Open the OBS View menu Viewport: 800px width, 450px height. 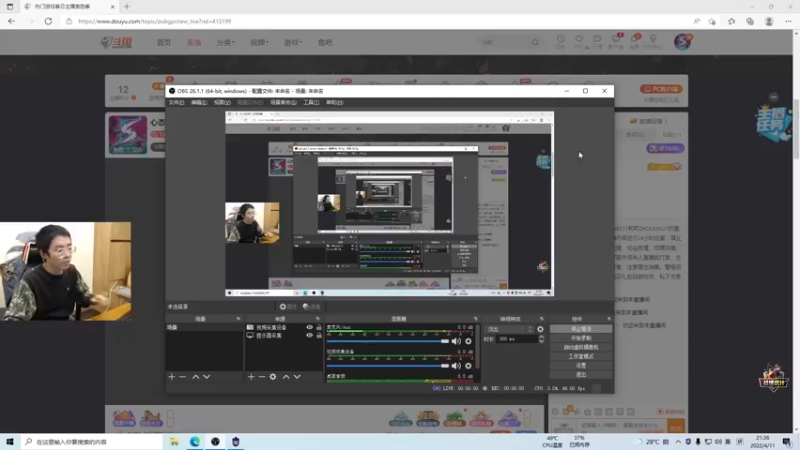click(222, 103)
